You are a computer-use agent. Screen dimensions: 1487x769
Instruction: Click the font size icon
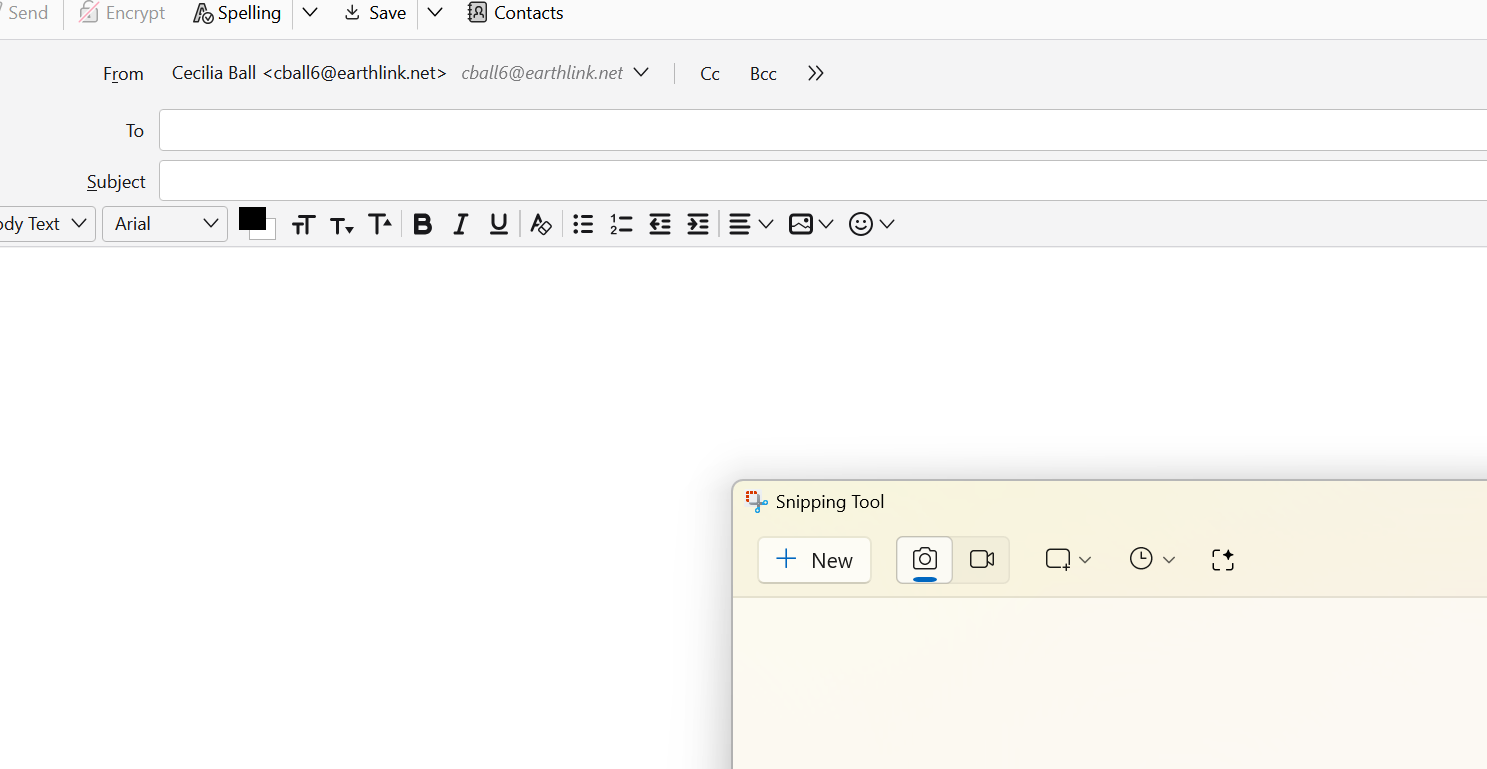click(303, 225)
